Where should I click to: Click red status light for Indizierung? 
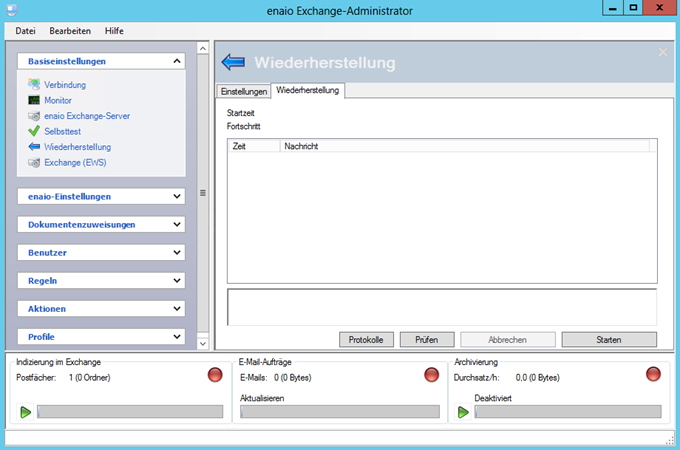point(214,375)
